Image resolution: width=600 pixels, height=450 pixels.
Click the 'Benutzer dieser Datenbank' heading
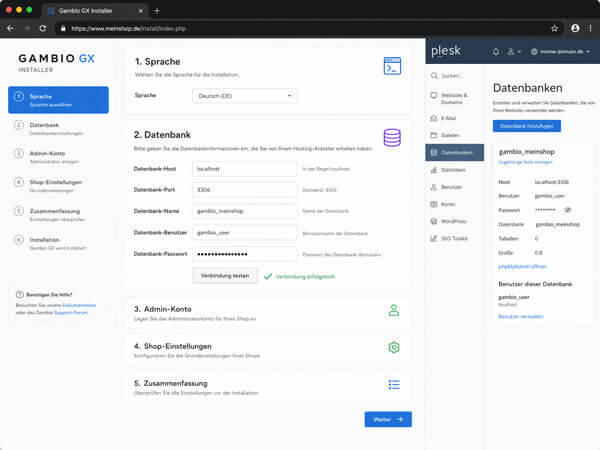click(535, 284)
